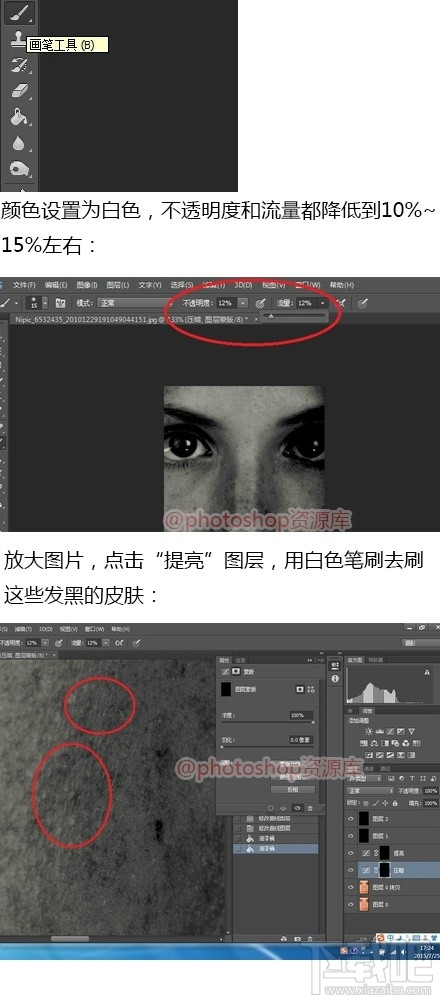Click opacity pressure icon beside 不透明度 12%

click(260, 303)
